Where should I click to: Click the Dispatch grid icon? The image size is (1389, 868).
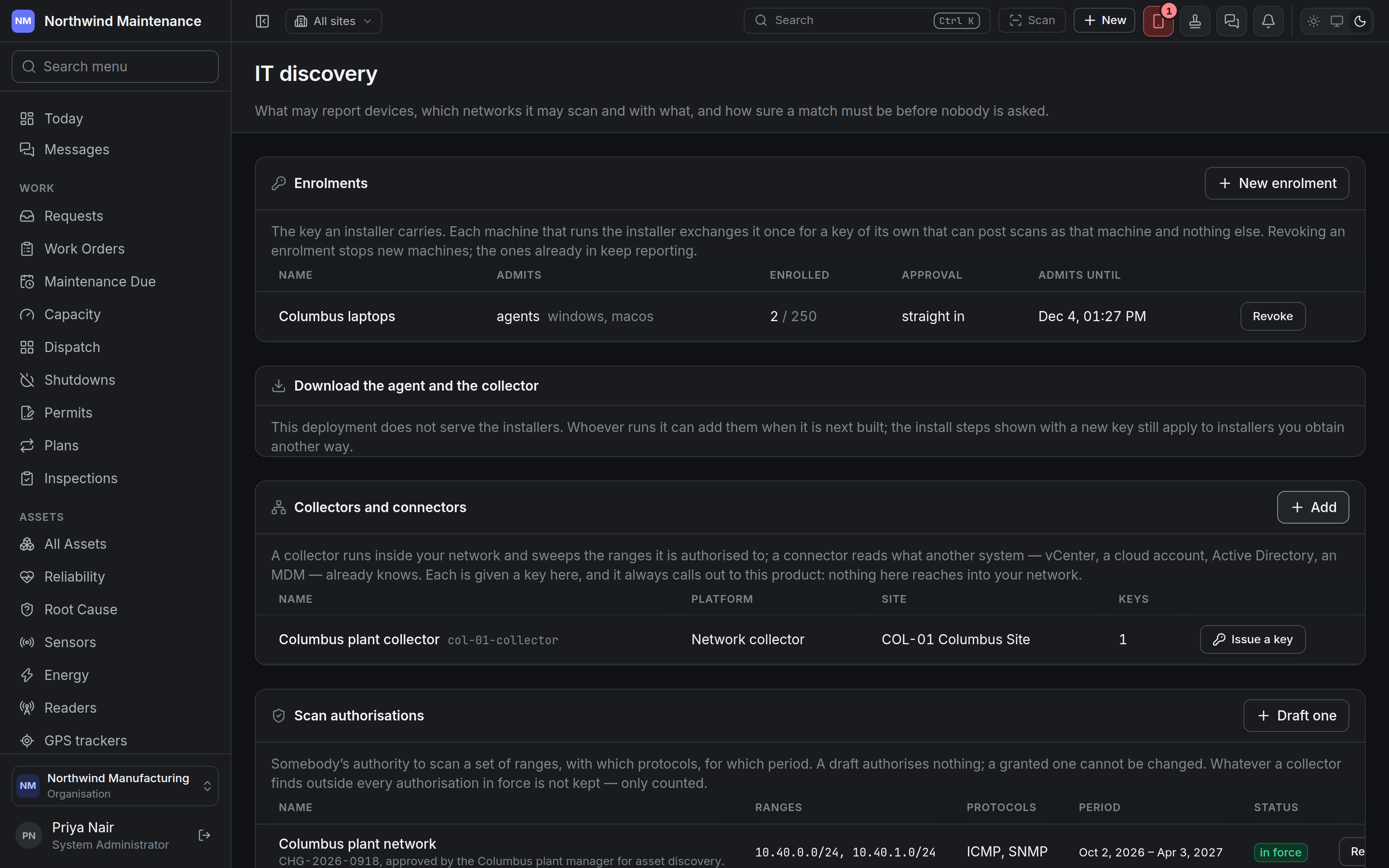click(27, 347)
